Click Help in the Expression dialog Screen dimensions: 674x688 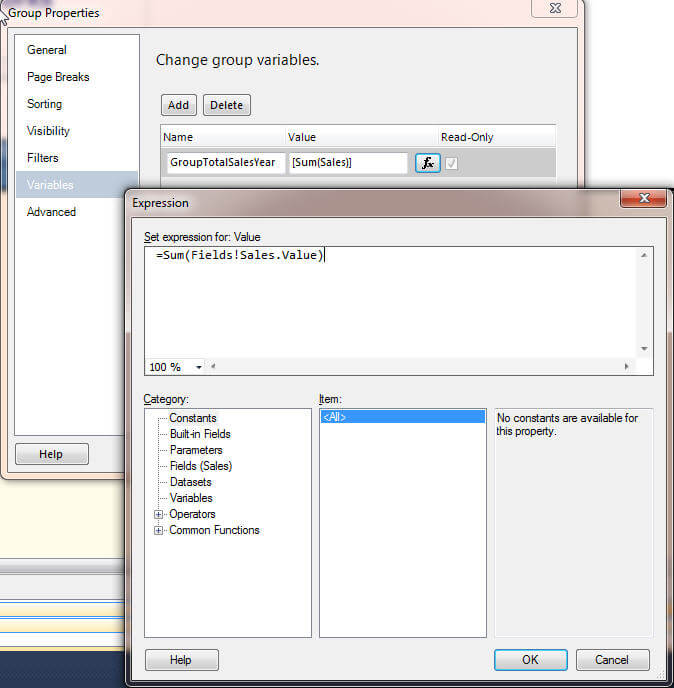(182, 660)
